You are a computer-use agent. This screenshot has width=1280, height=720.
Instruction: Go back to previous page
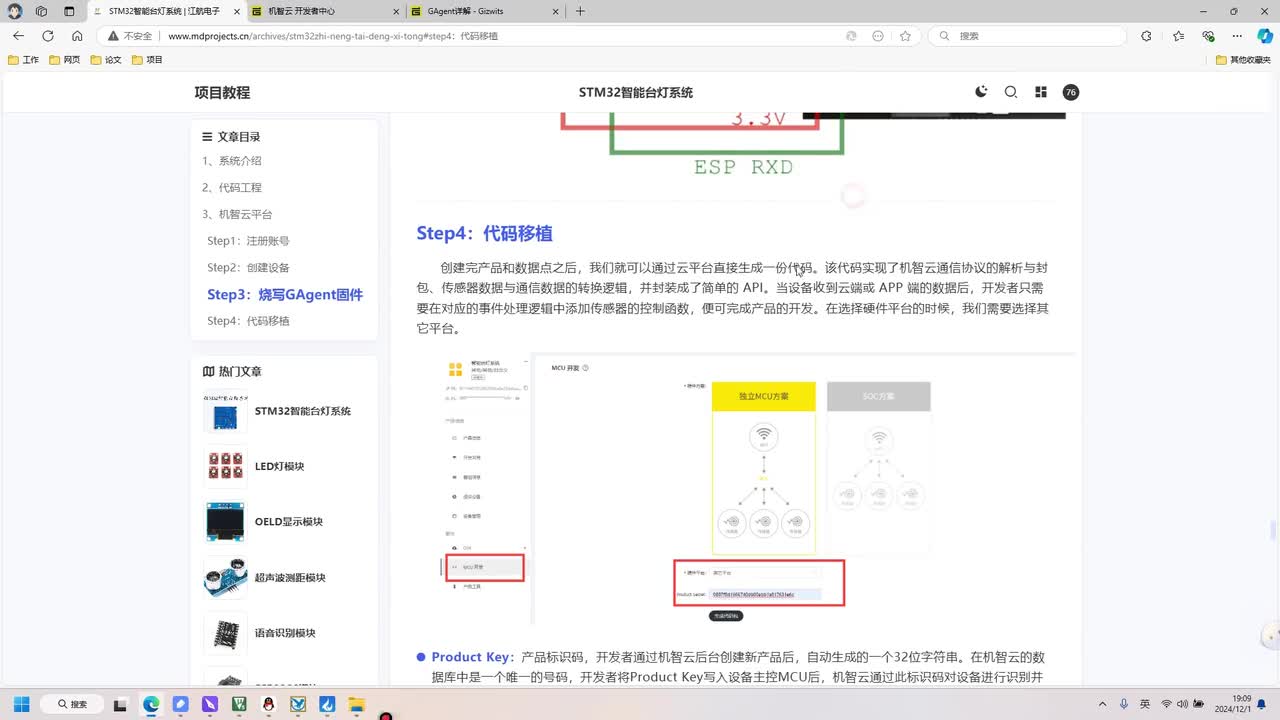(x=18, y=36)
